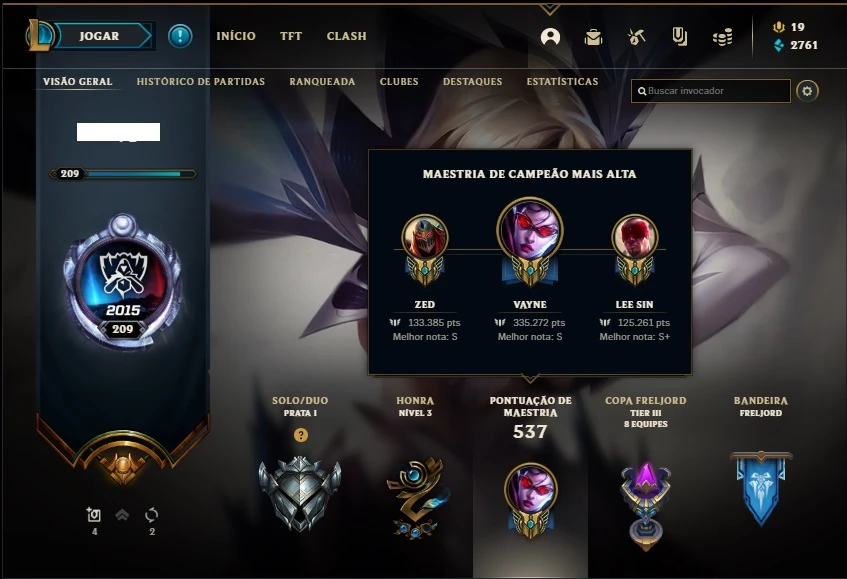Switch to the Ranqueada tab

pos(322,82)
